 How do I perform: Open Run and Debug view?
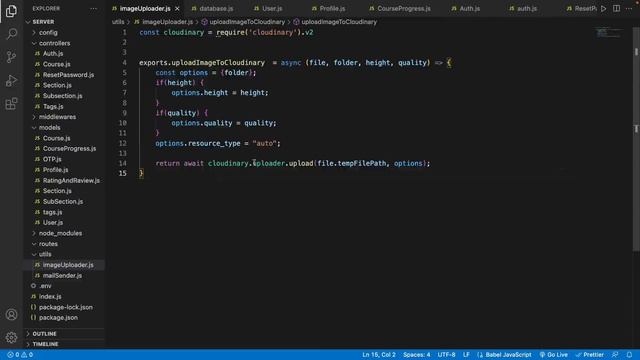click(x=11, y=80)
